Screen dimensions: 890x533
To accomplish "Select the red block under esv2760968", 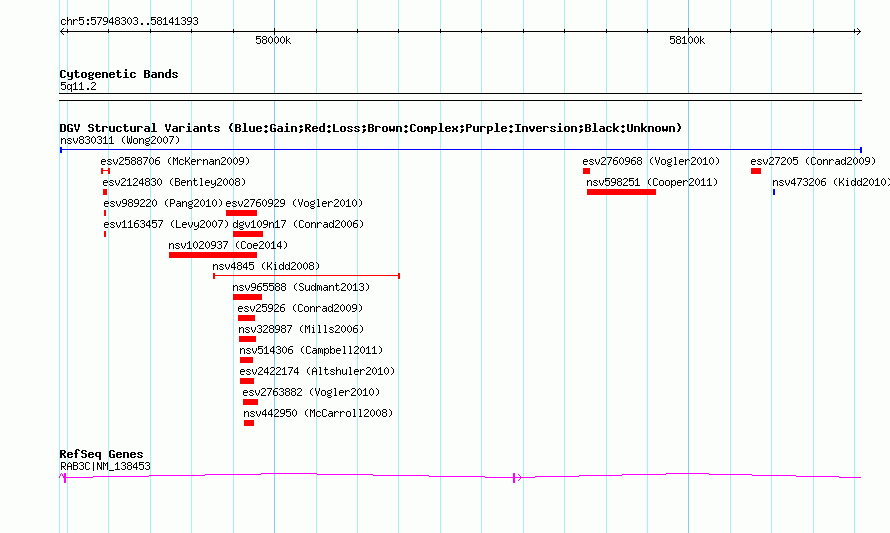I will [586, 171].
